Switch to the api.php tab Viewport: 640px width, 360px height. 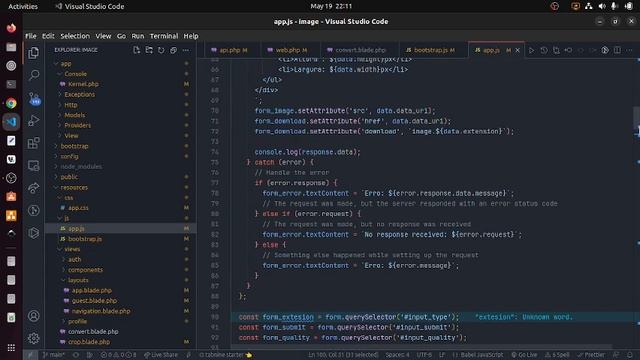[x=229, y=50]
